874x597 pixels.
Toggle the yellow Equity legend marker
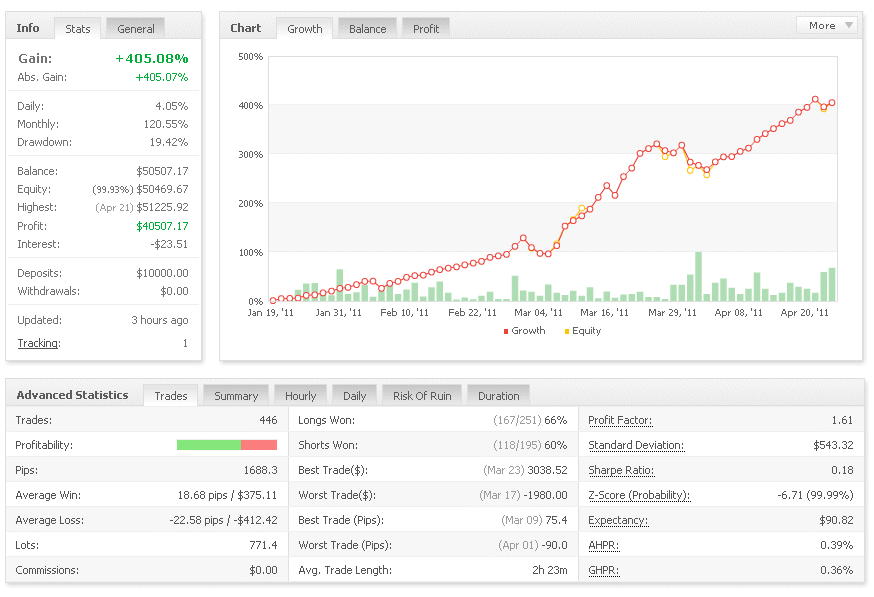pyautogui.click(x=567, y=331)
